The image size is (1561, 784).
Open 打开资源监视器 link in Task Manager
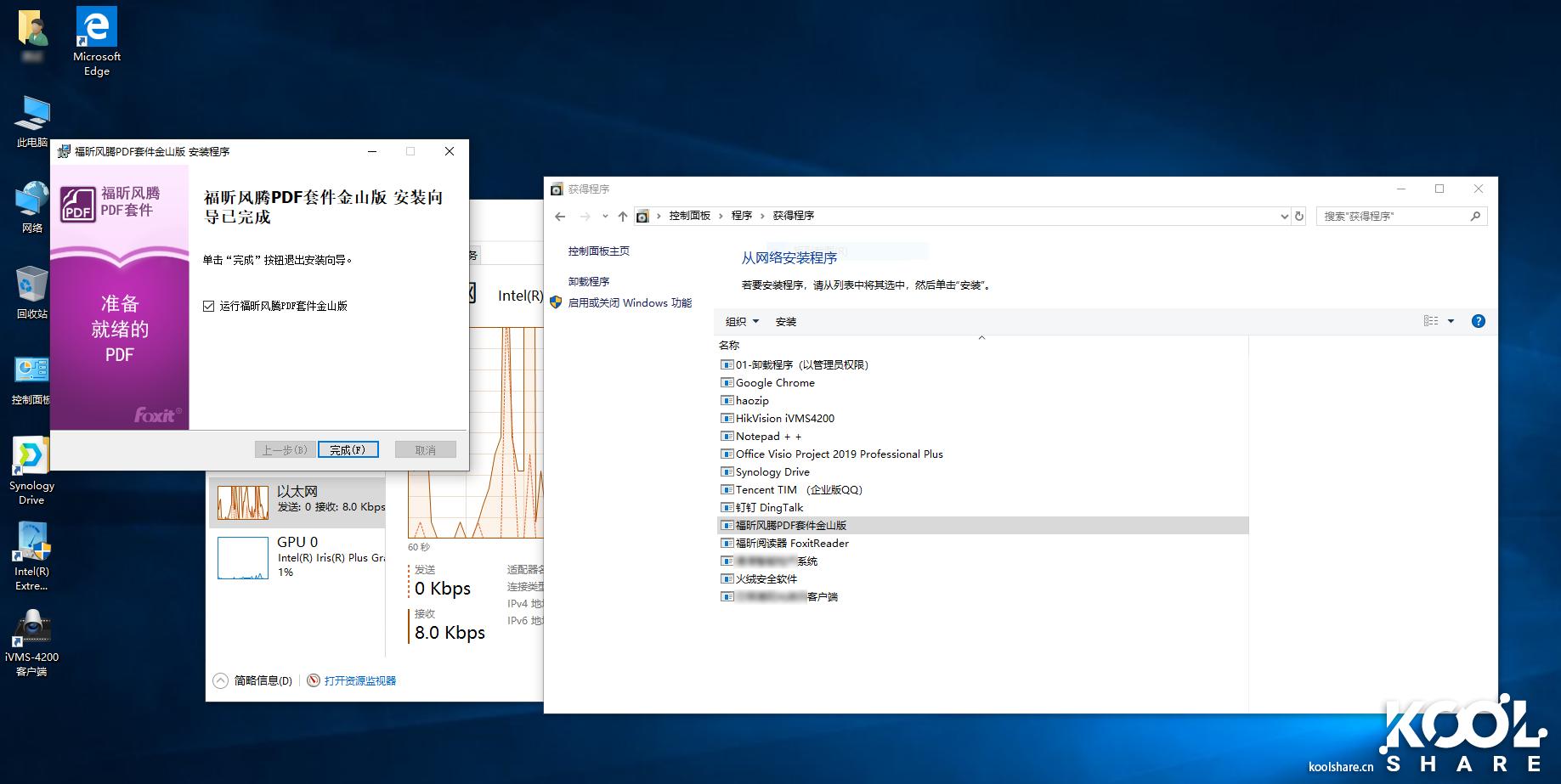point(358,680)
